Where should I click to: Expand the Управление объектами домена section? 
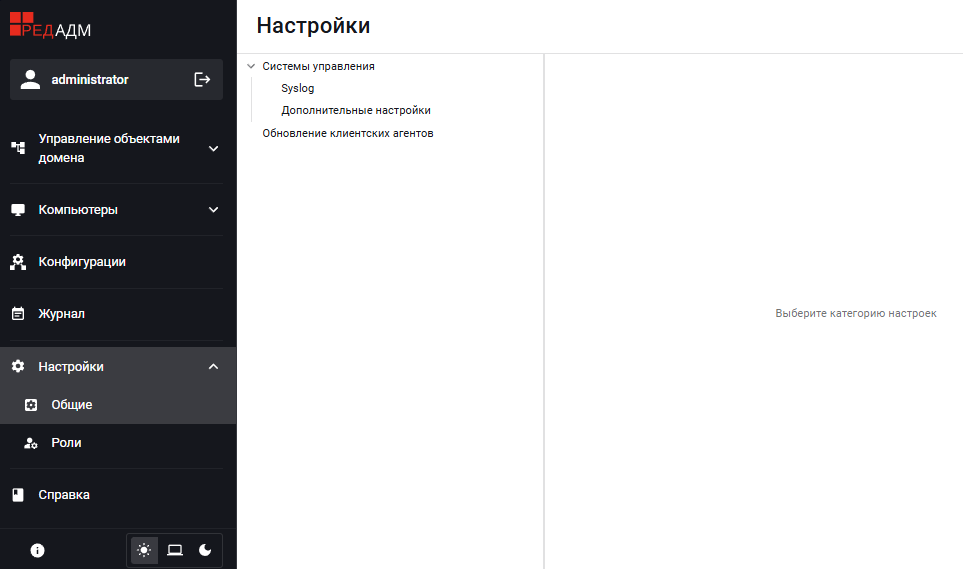[x=213, y=149]
